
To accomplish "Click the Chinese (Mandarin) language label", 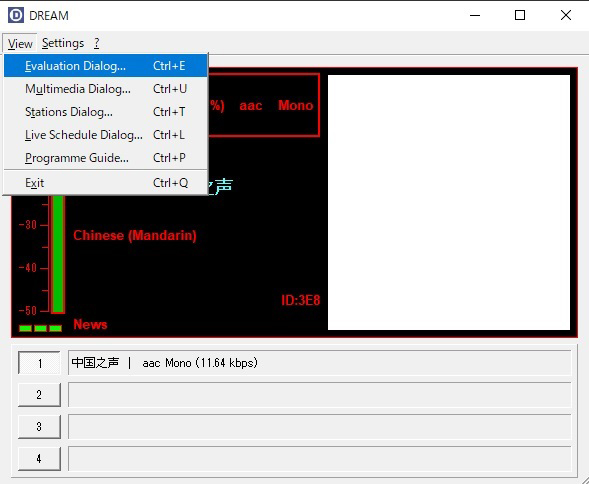I will tap(135, 236).
